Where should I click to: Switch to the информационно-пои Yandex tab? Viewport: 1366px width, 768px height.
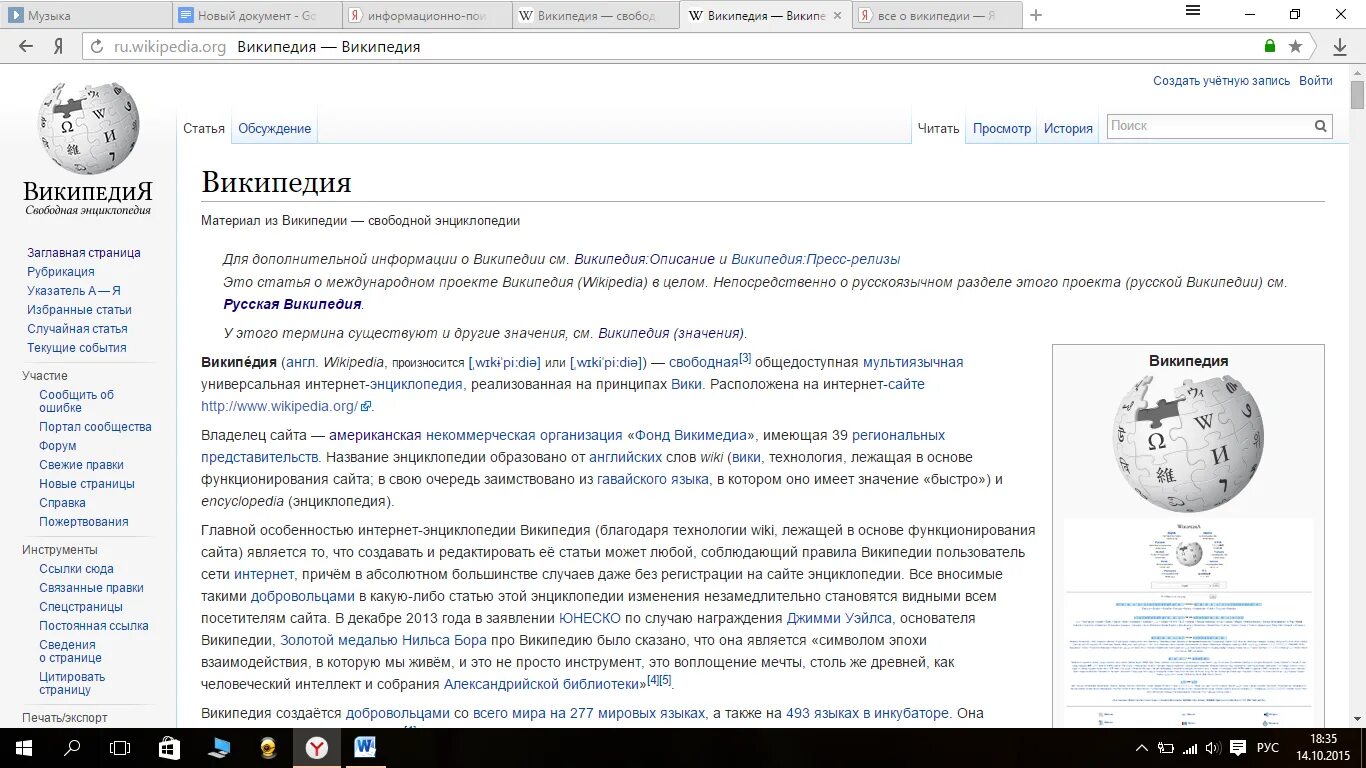pyautogui.click(x=426, y=15)
